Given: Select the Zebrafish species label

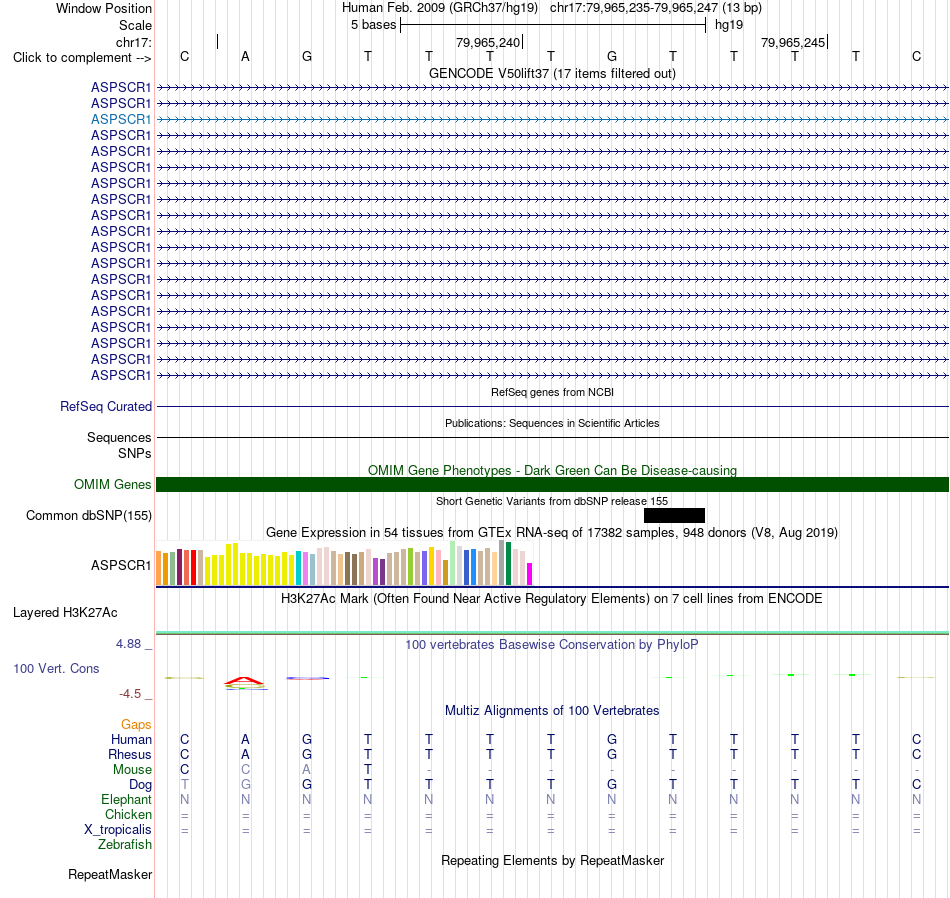Looking at the screenshot, I should (x=125, y=844).
